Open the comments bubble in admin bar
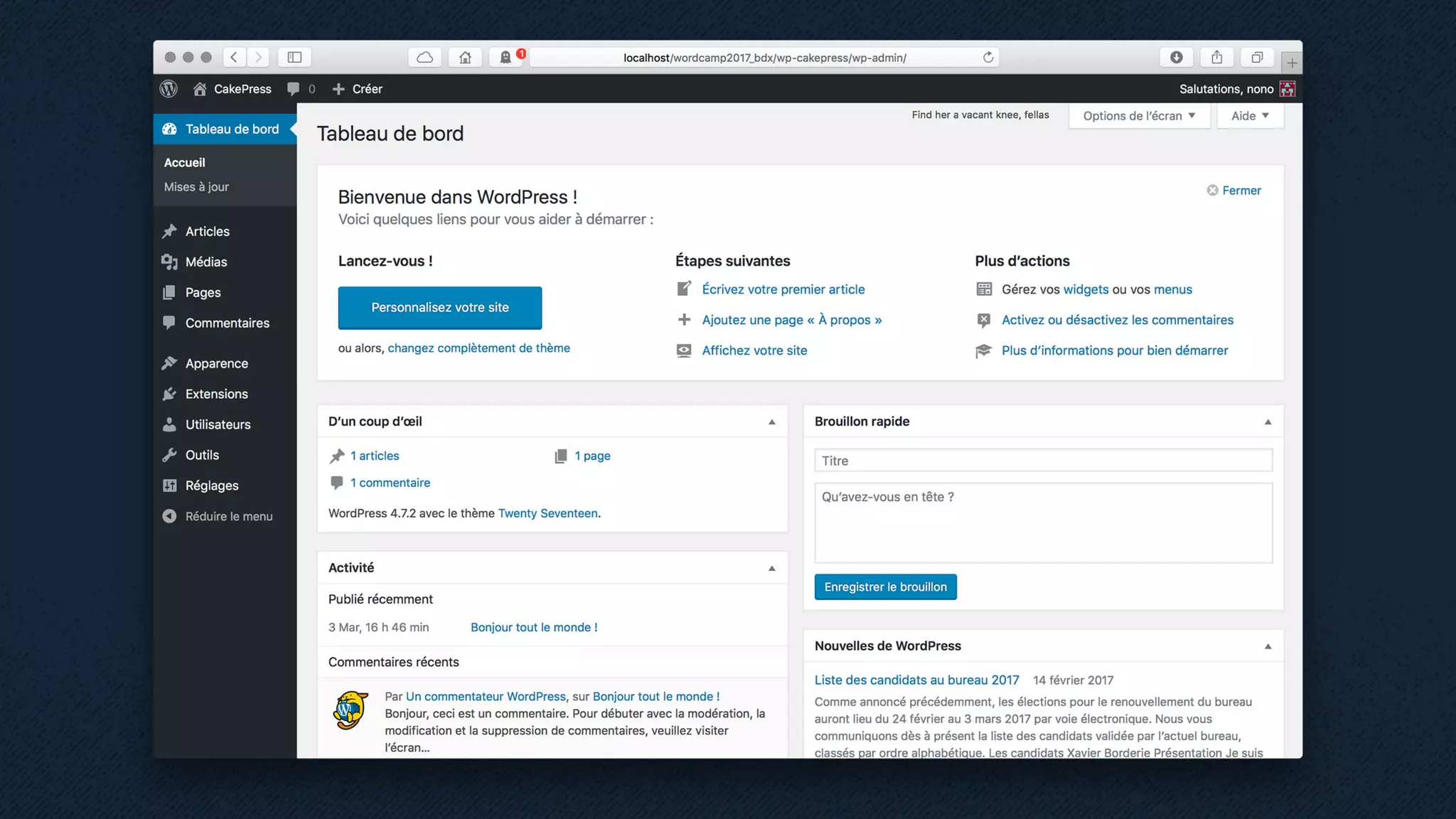 tap(294, 89)
